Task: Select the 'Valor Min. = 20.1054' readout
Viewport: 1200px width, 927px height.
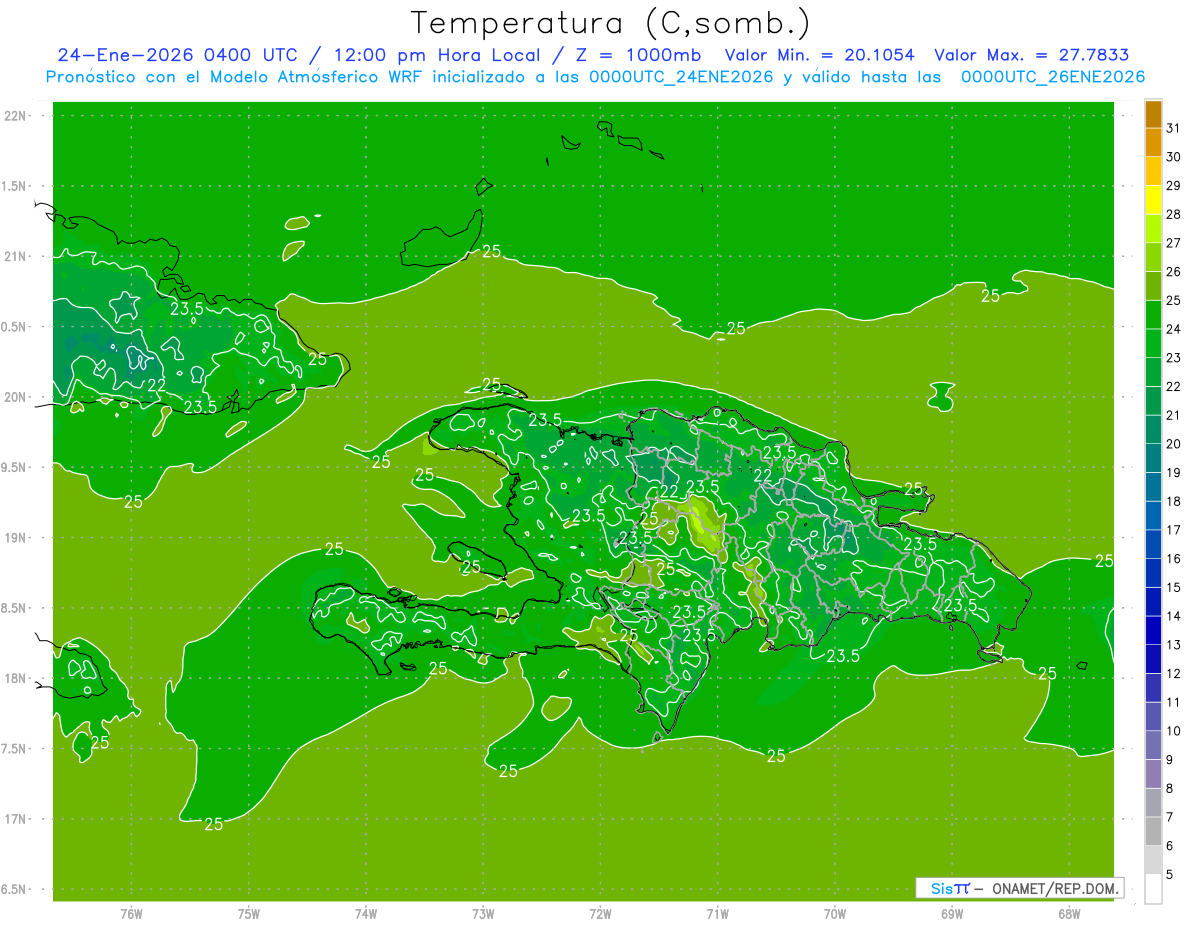Action: (x=819, y=56)
